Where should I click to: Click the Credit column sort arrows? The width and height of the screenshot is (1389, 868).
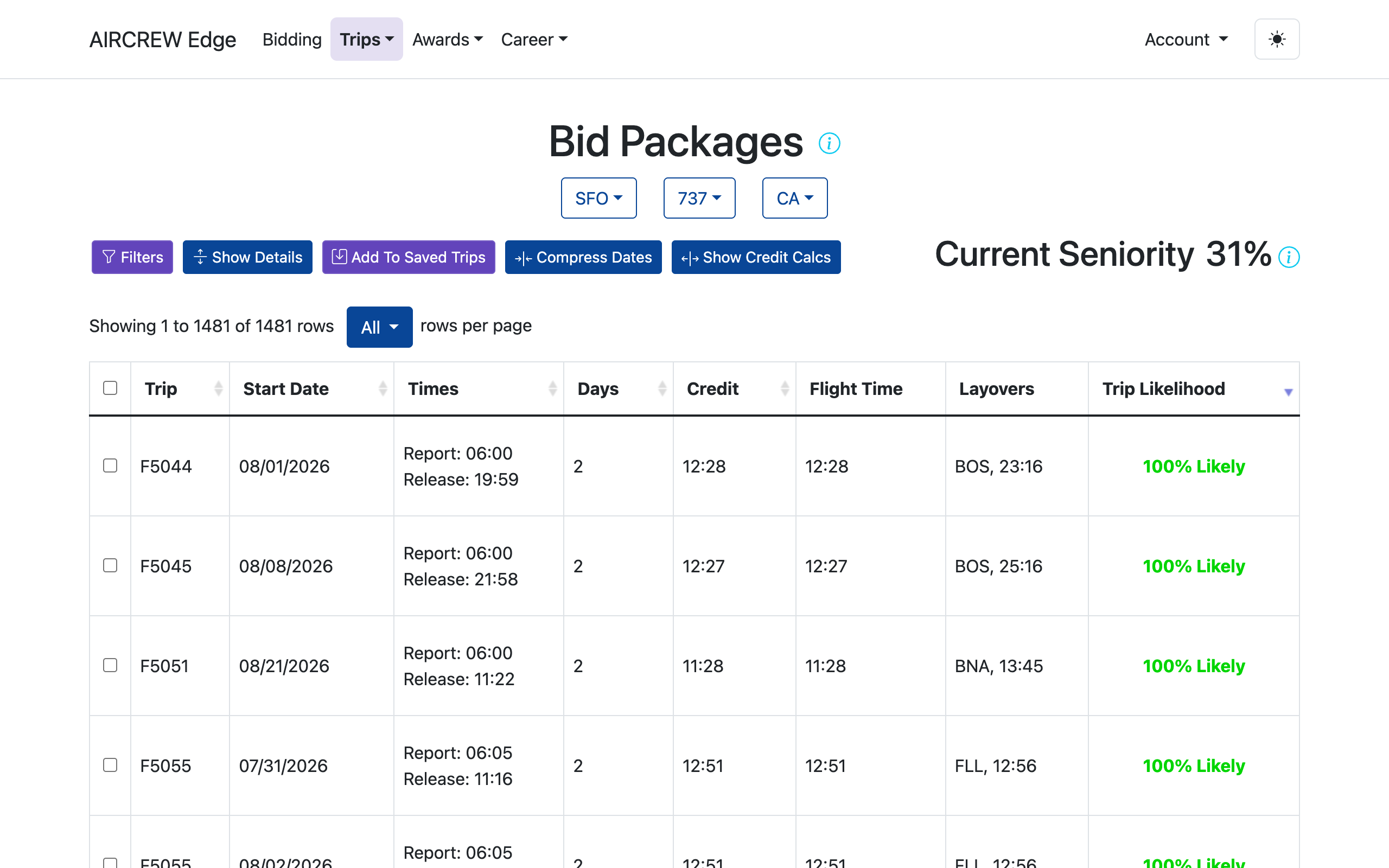785,388
